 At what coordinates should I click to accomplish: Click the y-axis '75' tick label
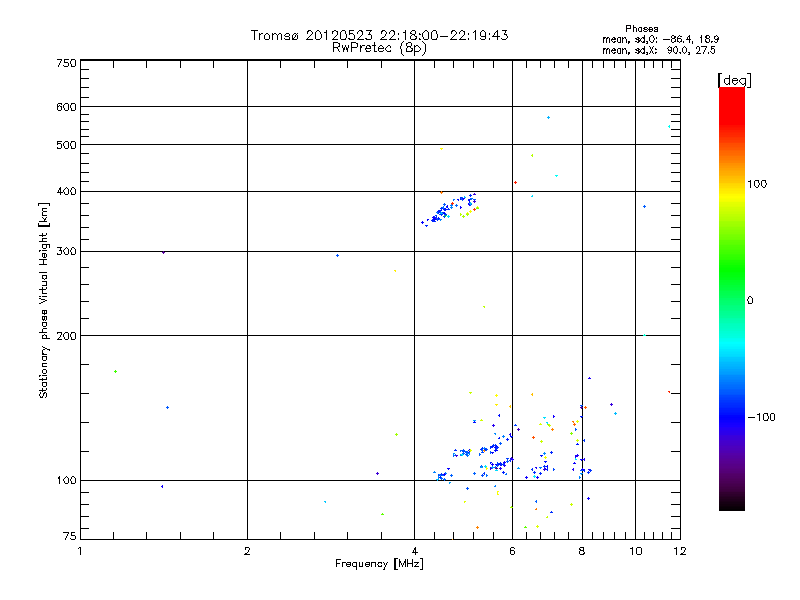click(70, 536)
